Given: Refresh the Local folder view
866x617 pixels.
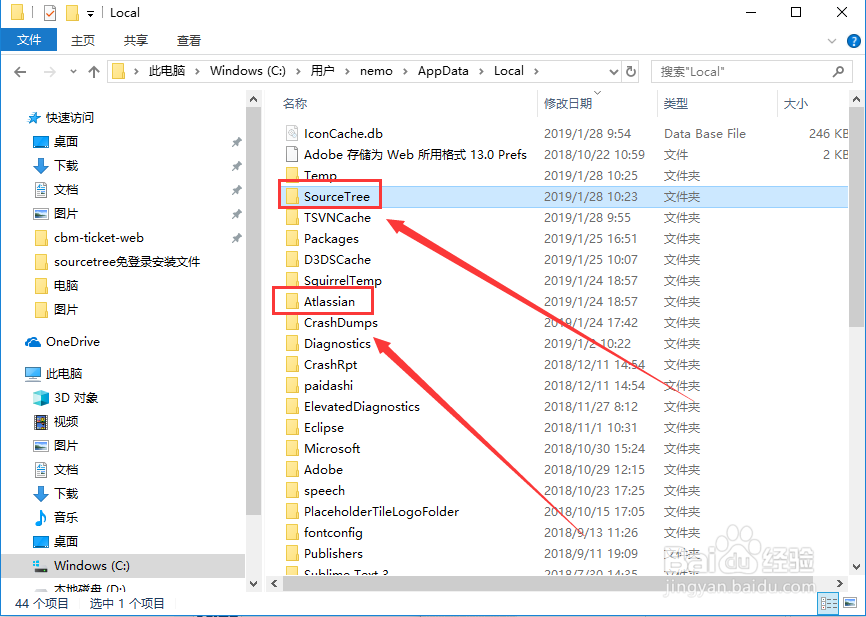Looking at the screenshot, I should coord(630,71).
